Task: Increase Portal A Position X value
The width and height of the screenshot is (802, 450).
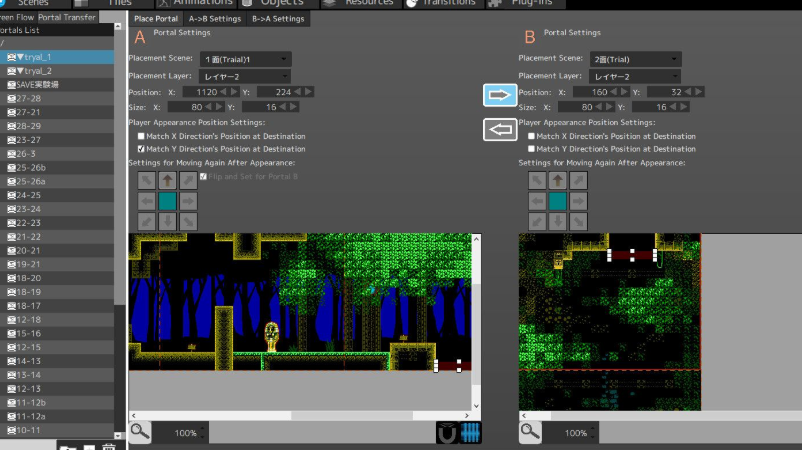Action: tap(234, 92)
